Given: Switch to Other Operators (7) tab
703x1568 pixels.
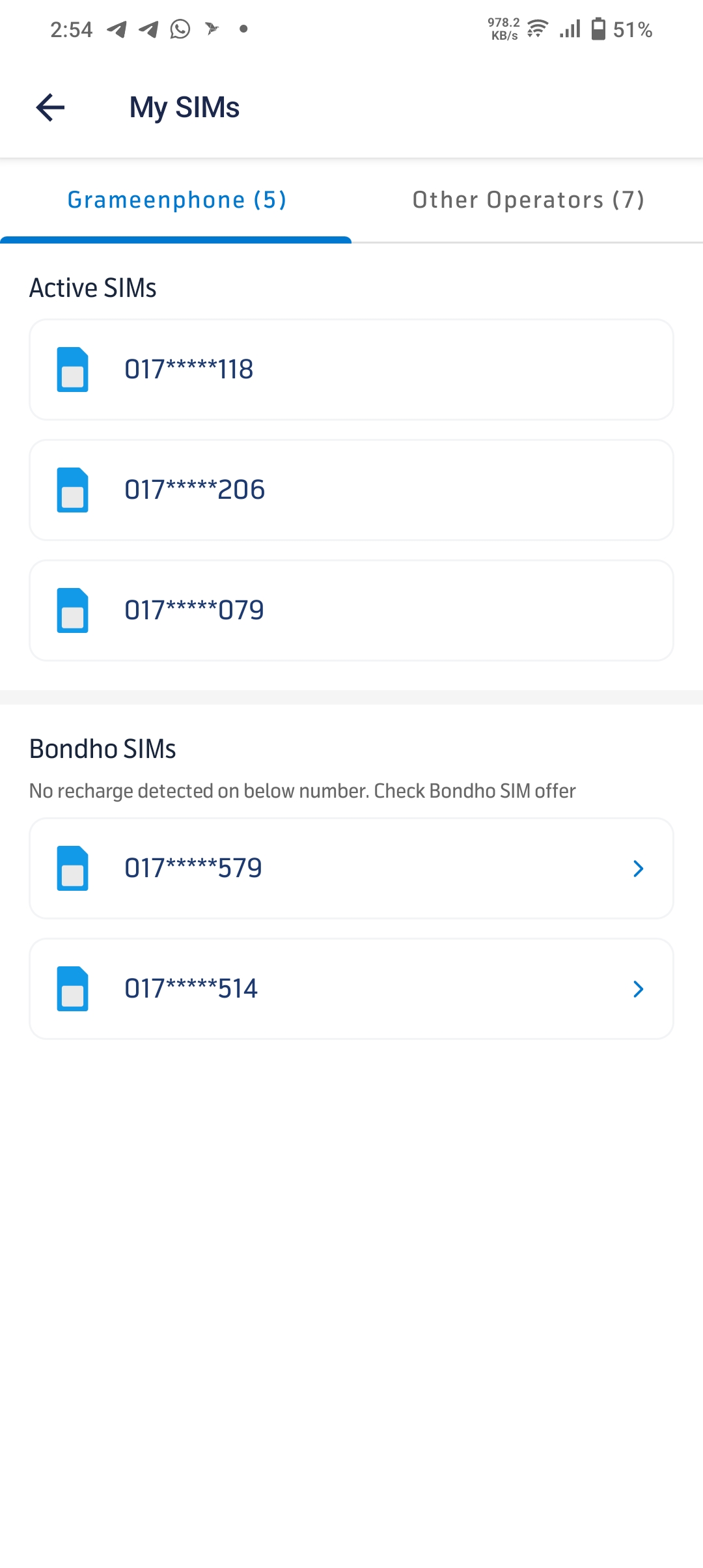Looking at the screenshot, I should pyautogui.click(x=528, y=200).
